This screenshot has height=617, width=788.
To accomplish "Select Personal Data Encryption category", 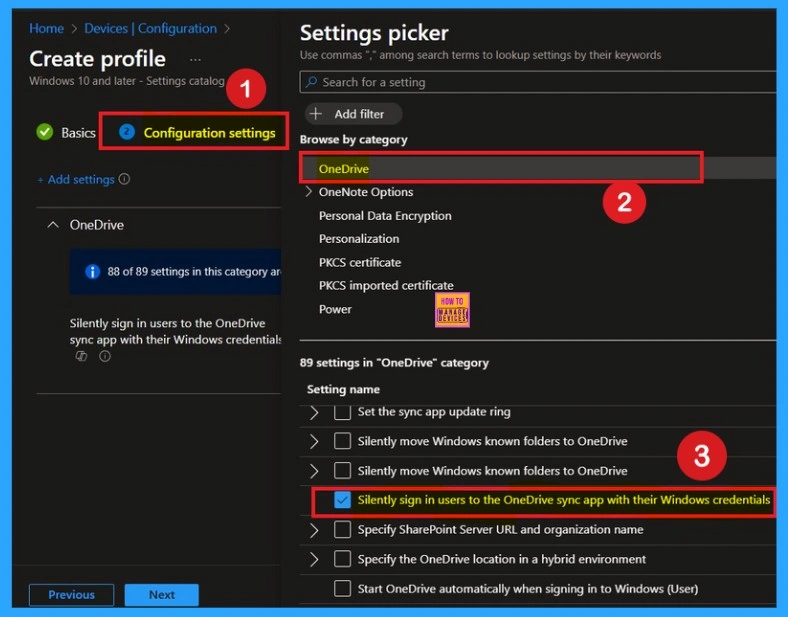I will [x=385, y=216].
